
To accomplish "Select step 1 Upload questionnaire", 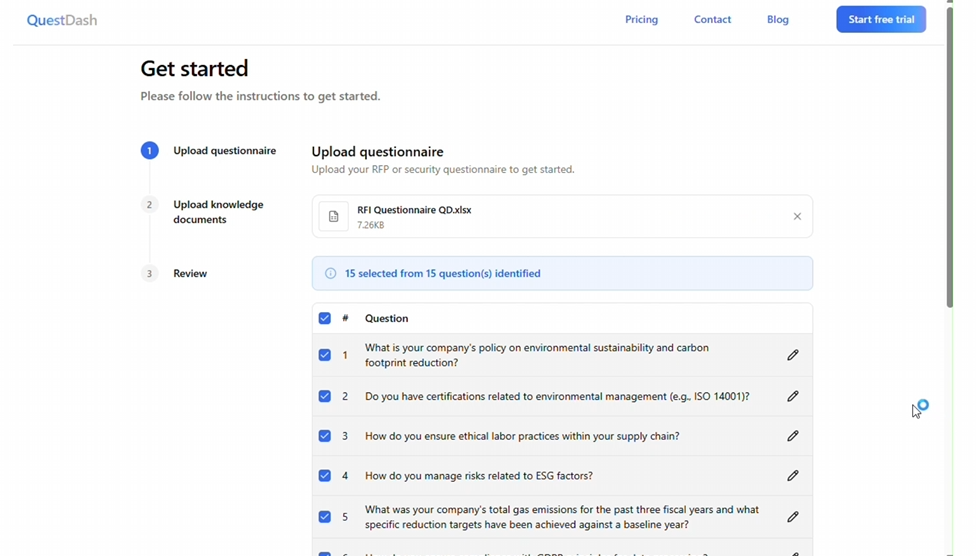I will 208,151.
